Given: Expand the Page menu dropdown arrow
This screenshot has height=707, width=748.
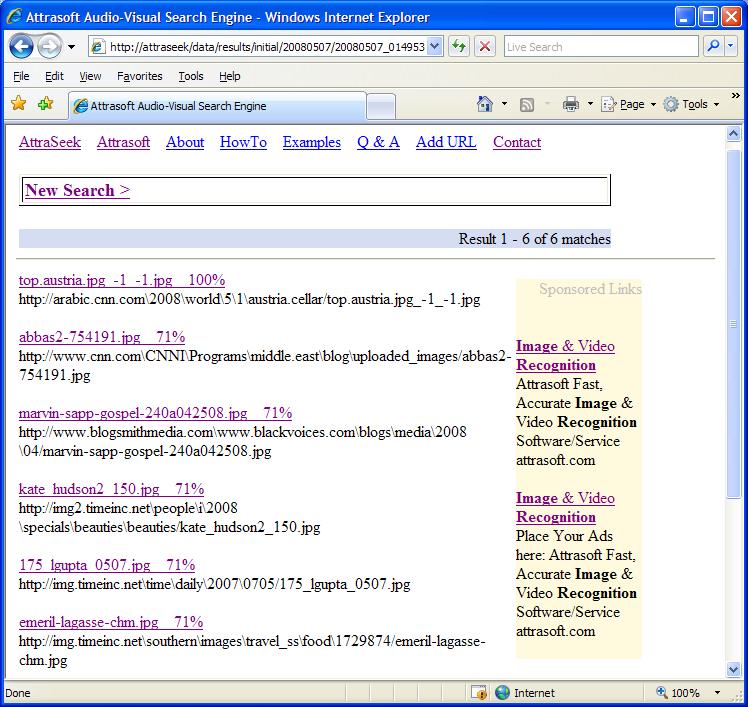Looking at the screenshot, I should (653, 104).
